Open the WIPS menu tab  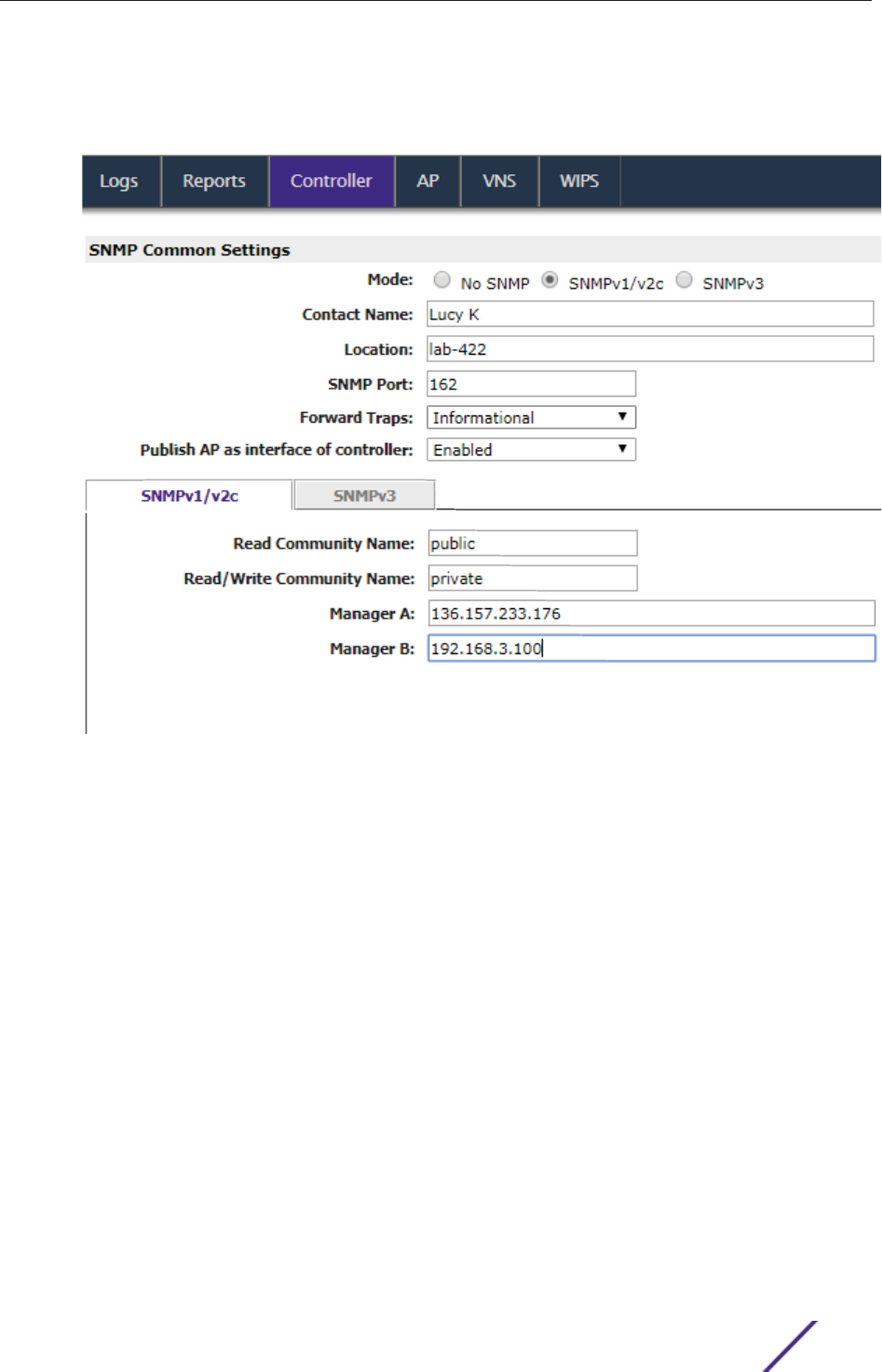click(579, 182)
